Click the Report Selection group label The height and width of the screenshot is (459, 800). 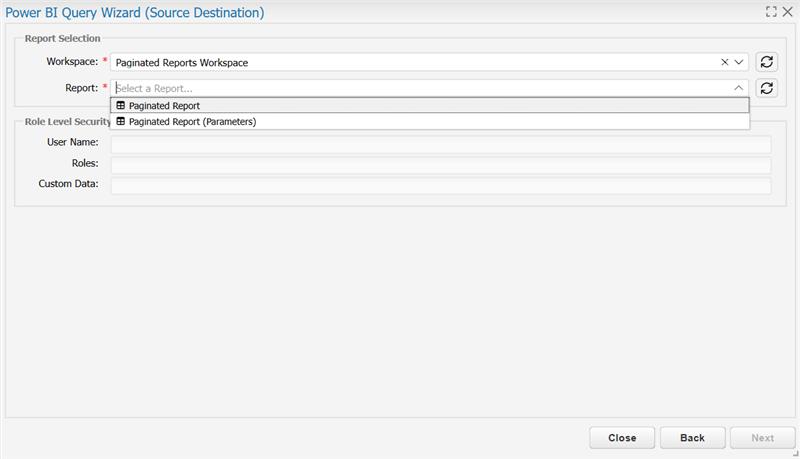pos(62,38)
